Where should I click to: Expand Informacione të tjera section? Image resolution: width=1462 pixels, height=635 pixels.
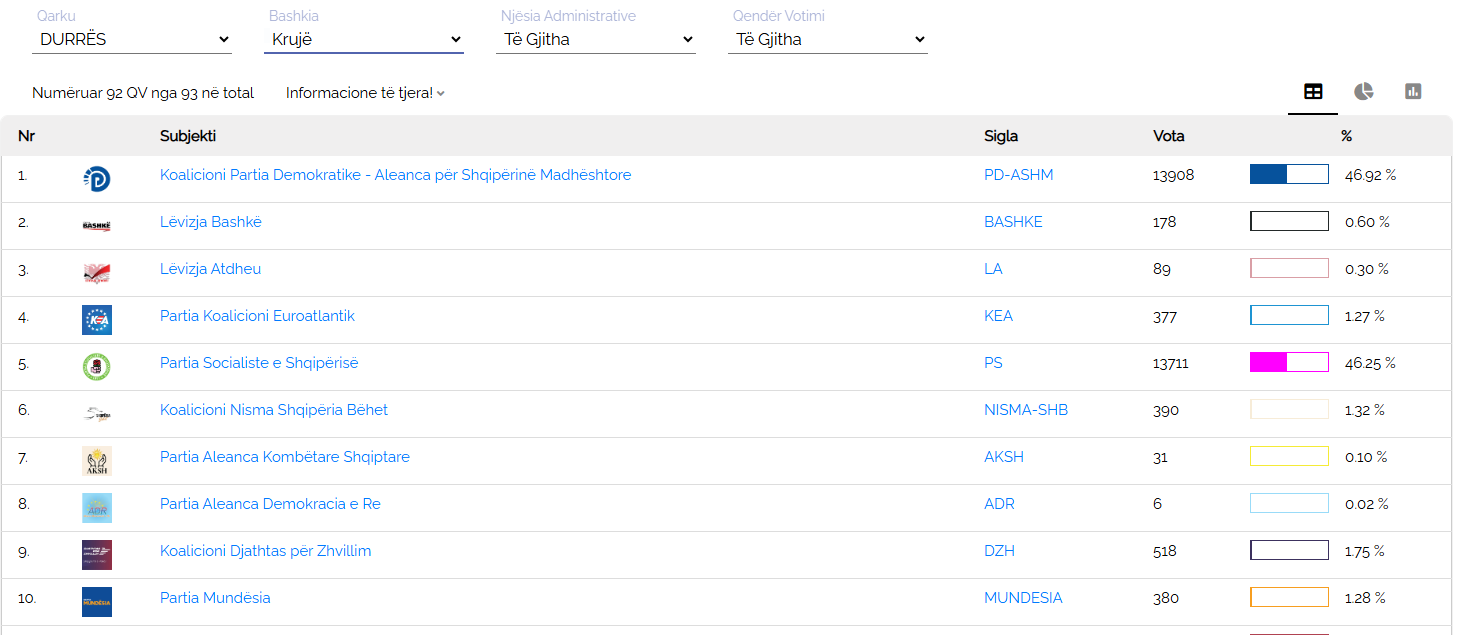(365, 93)
